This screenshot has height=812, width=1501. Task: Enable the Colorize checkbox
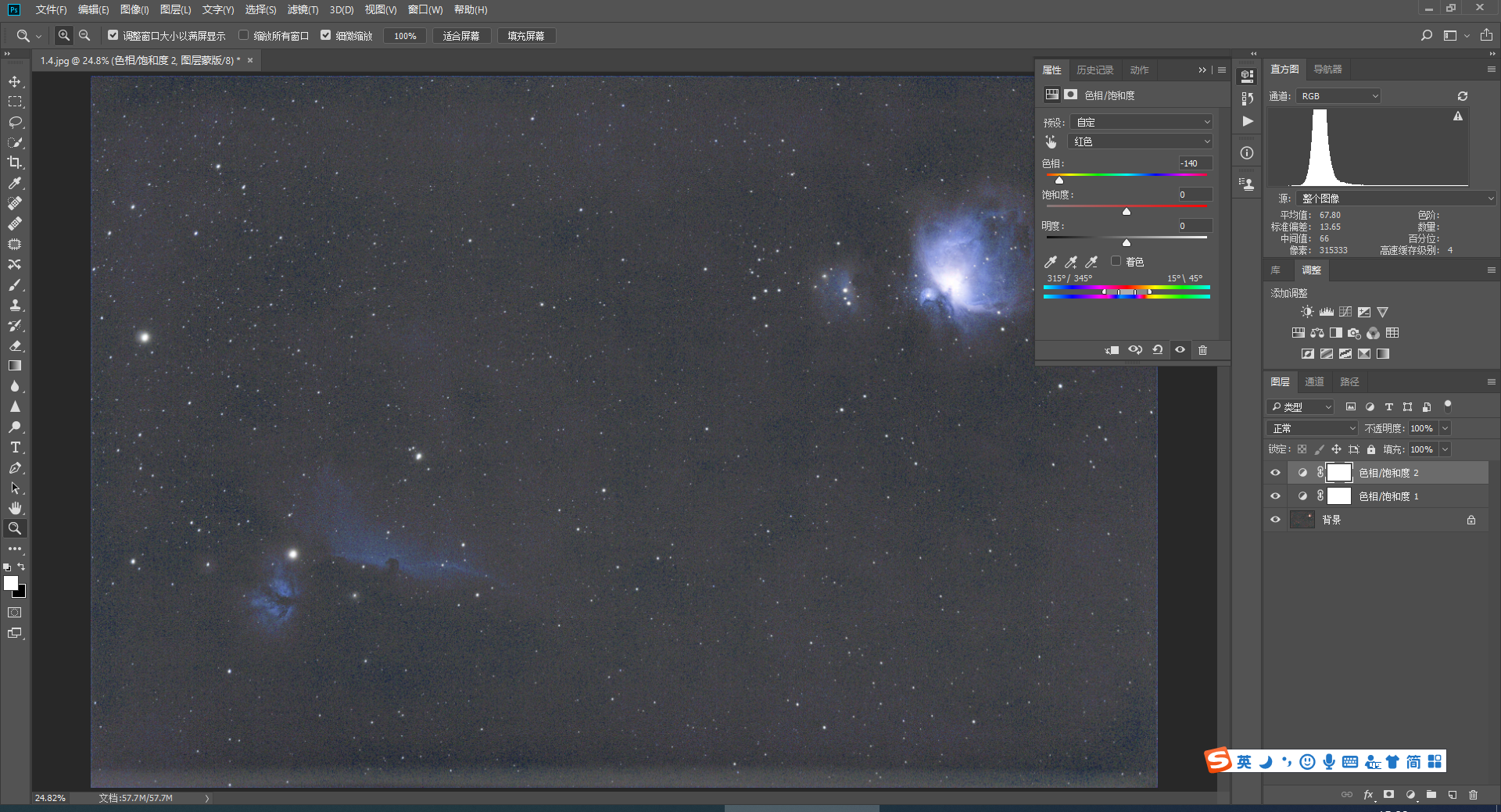click(x=1116, y=261)
